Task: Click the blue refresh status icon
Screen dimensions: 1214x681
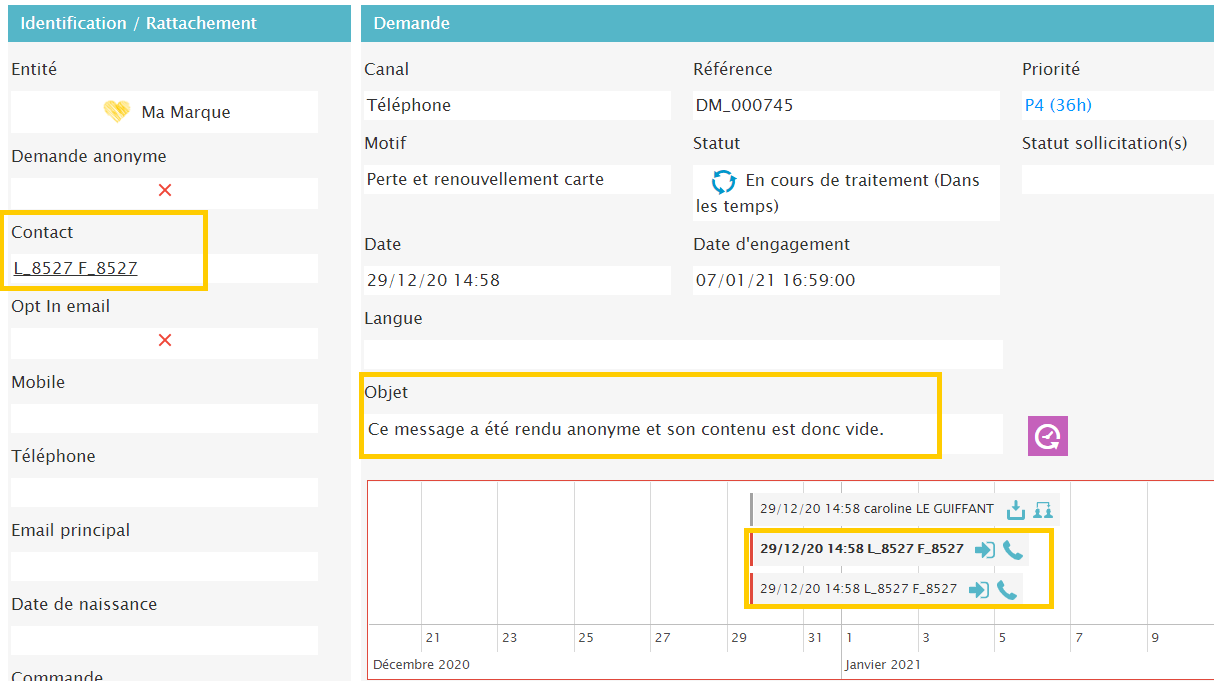Action: tap(723, 182)
